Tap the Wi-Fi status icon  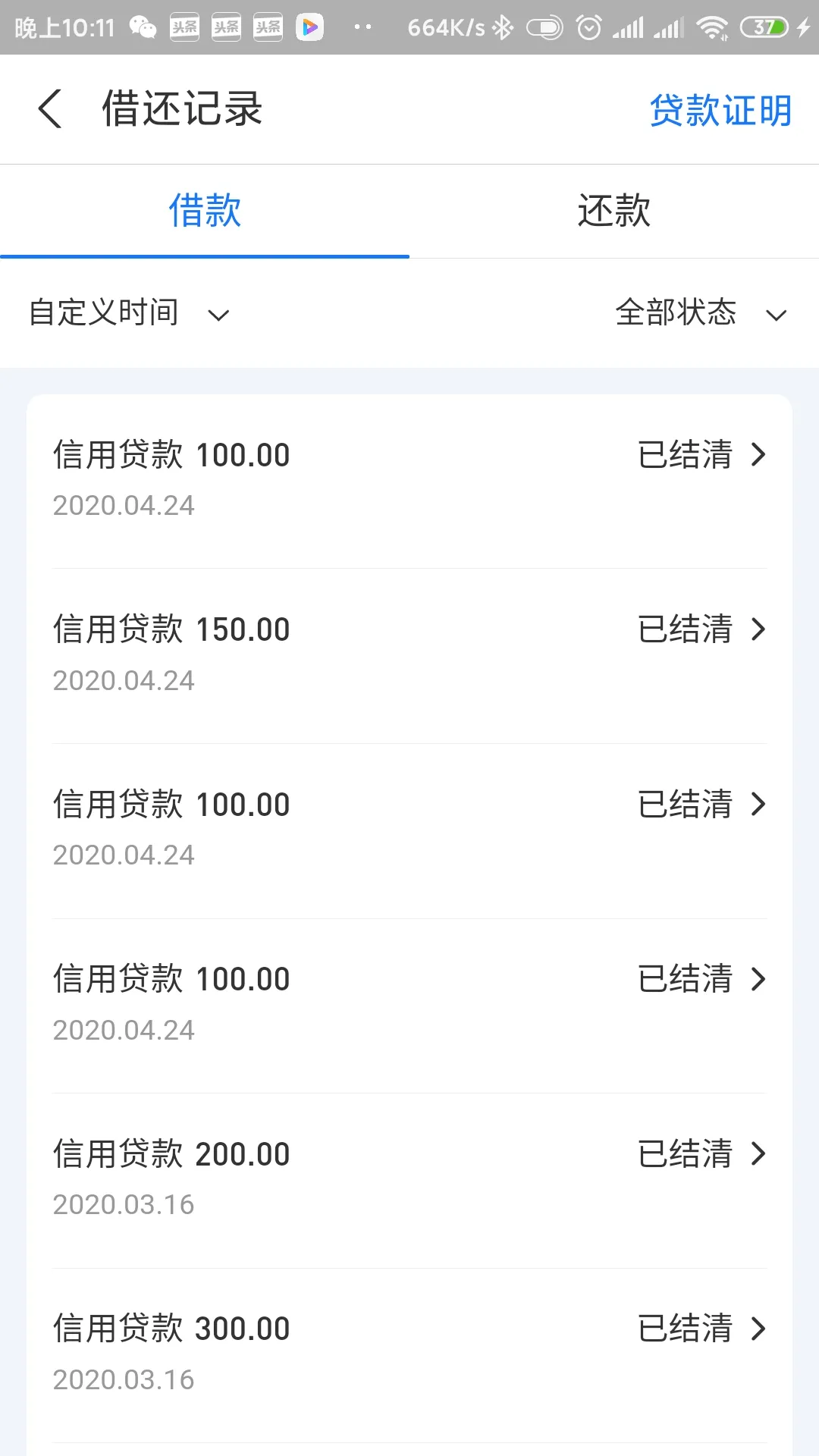coord(712,28)
